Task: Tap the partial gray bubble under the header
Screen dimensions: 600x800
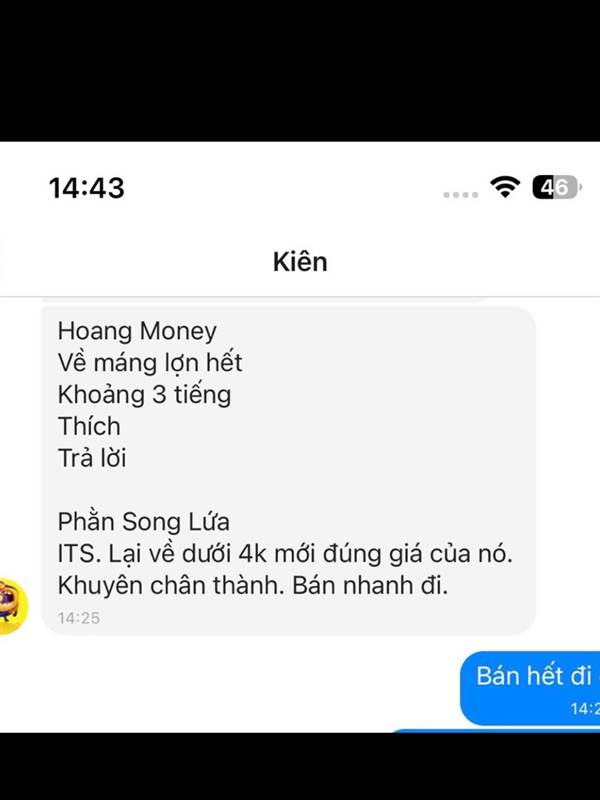Action: point(263,299)
